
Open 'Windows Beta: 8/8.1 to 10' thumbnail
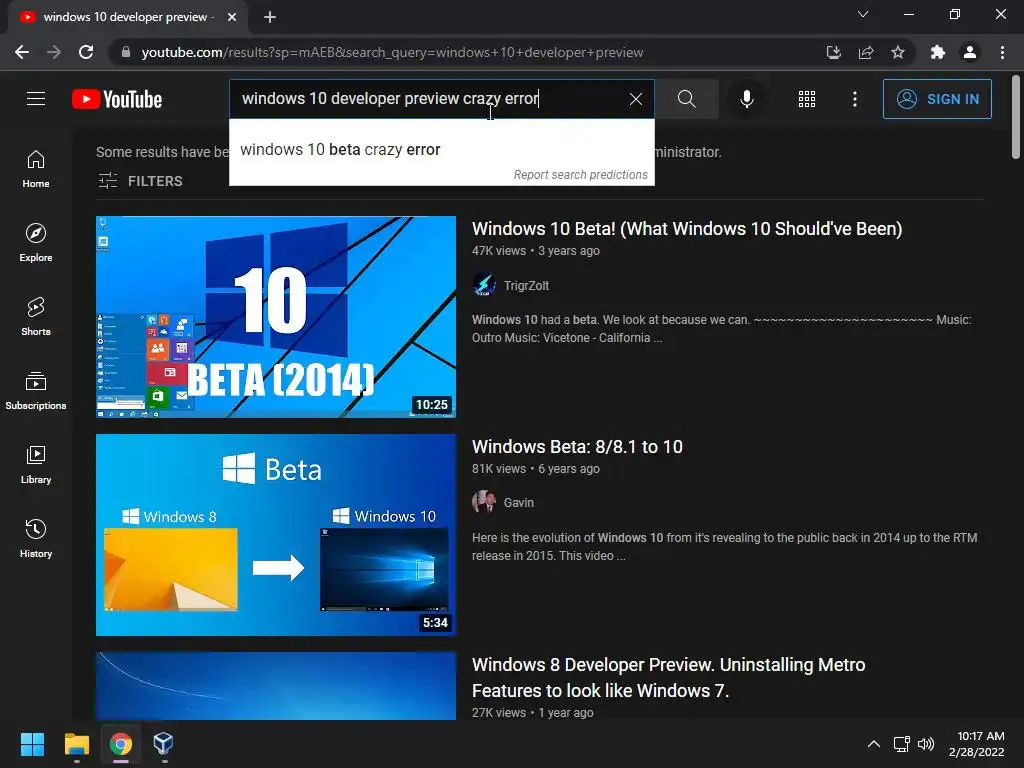(276, 535)
